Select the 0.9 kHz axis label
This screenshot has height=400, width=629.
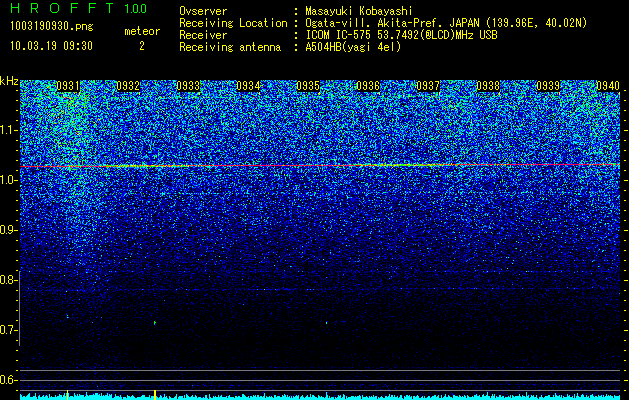[9, 230]
